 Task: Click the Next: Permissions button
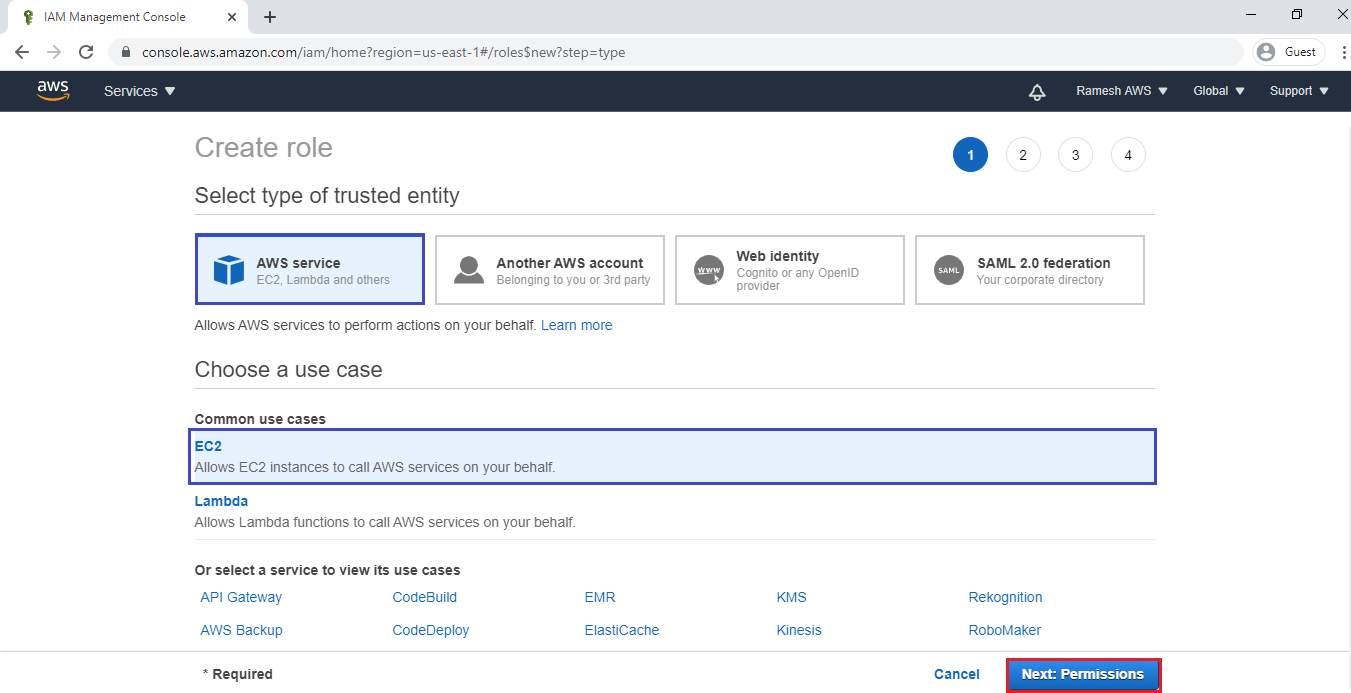(x=1083, y=674)
